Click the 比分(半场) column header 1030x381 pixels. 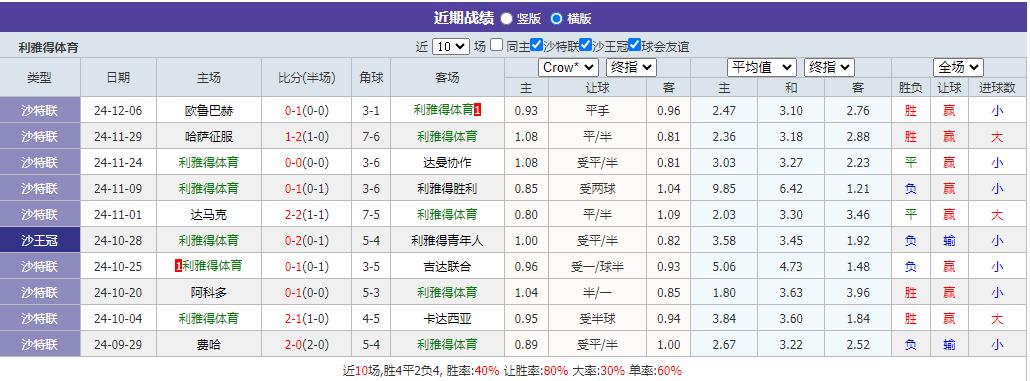pos(307,78)
